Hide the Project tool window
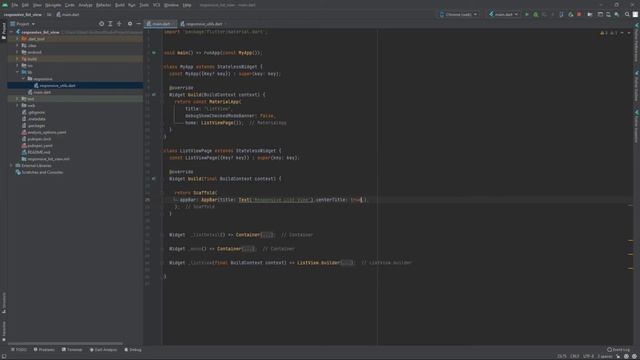This screenshot has height=360, width=640. click(138, 24)
